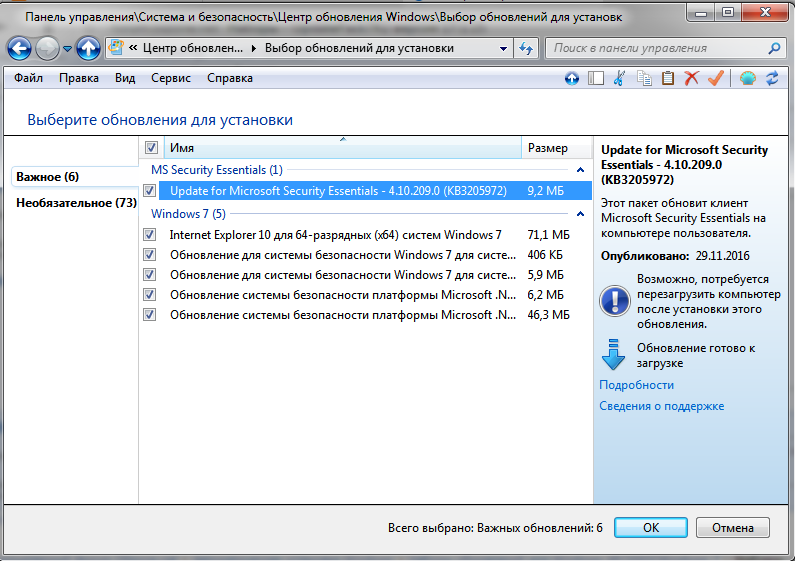The height and width of the screenshot is (561, 795).
Task: Click the scissors Cut icon in toolbar
Action: pyautogui.click(x=620, y=78)
